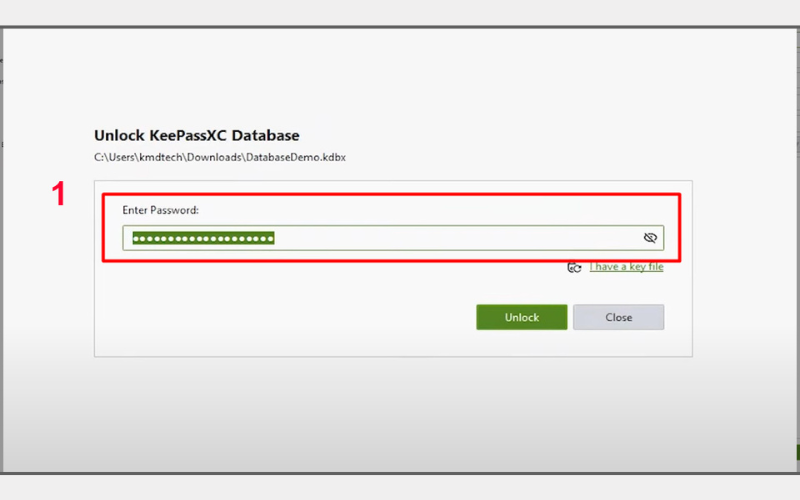Toggle password visibility with the eye icon

[x=650, y=238]
